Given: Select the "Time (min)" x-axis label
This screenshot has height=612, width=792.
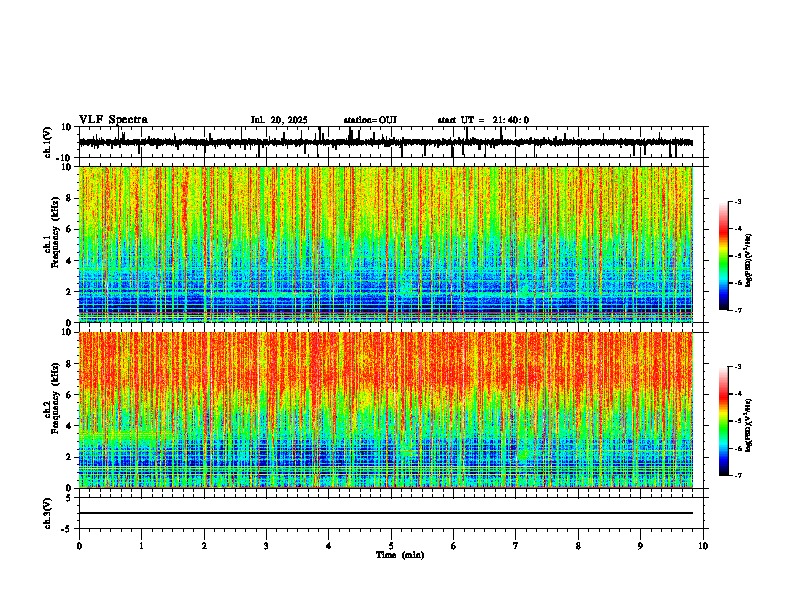Looking at the screenshot, I should click(400, 555).
